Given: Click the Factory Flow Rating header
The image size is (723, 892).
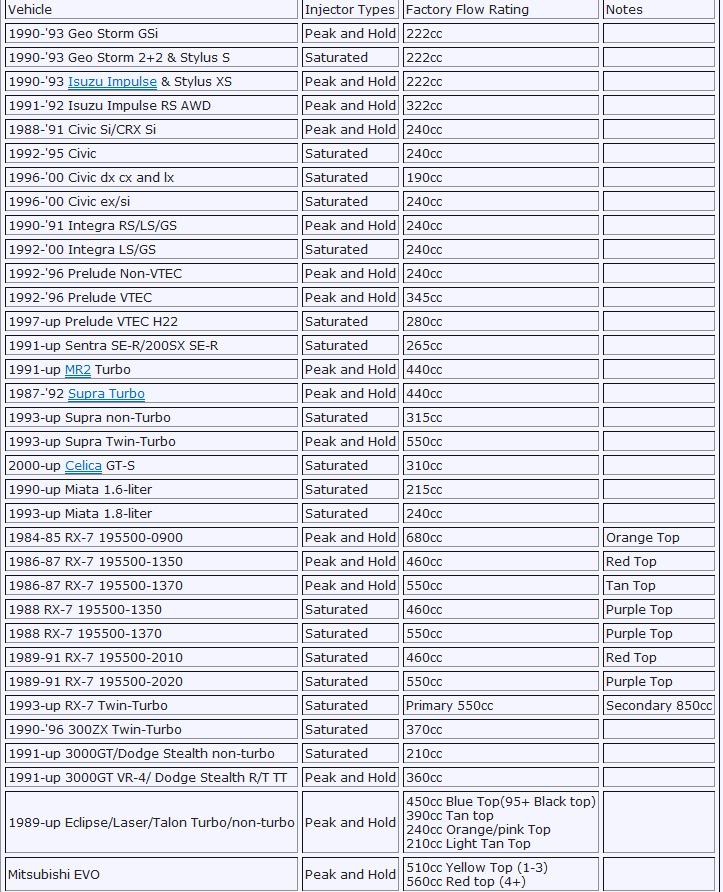Looking at the screenshot, I should (x=501, y=10).
